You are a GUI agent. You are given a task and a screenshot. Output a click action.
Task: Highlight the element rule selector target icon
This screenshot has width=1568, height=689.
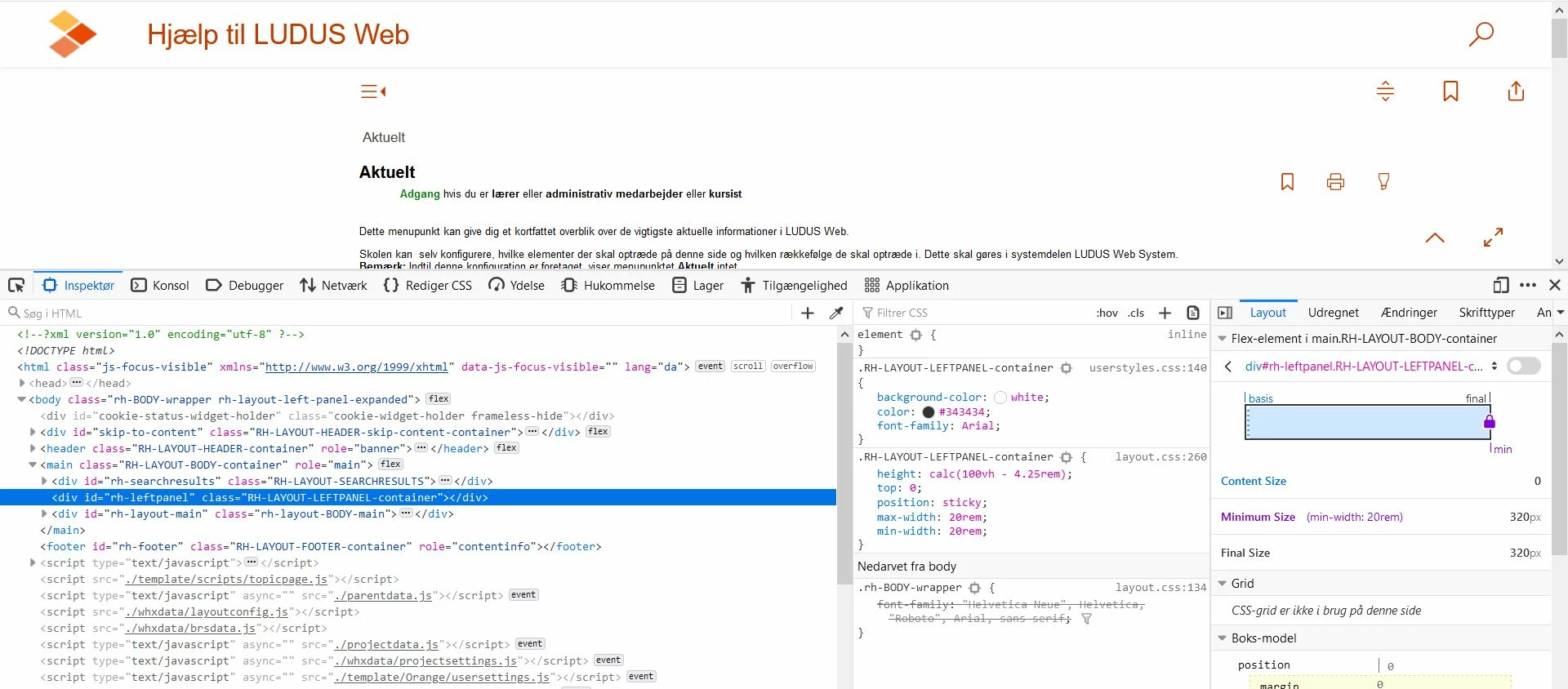point(915,335)
